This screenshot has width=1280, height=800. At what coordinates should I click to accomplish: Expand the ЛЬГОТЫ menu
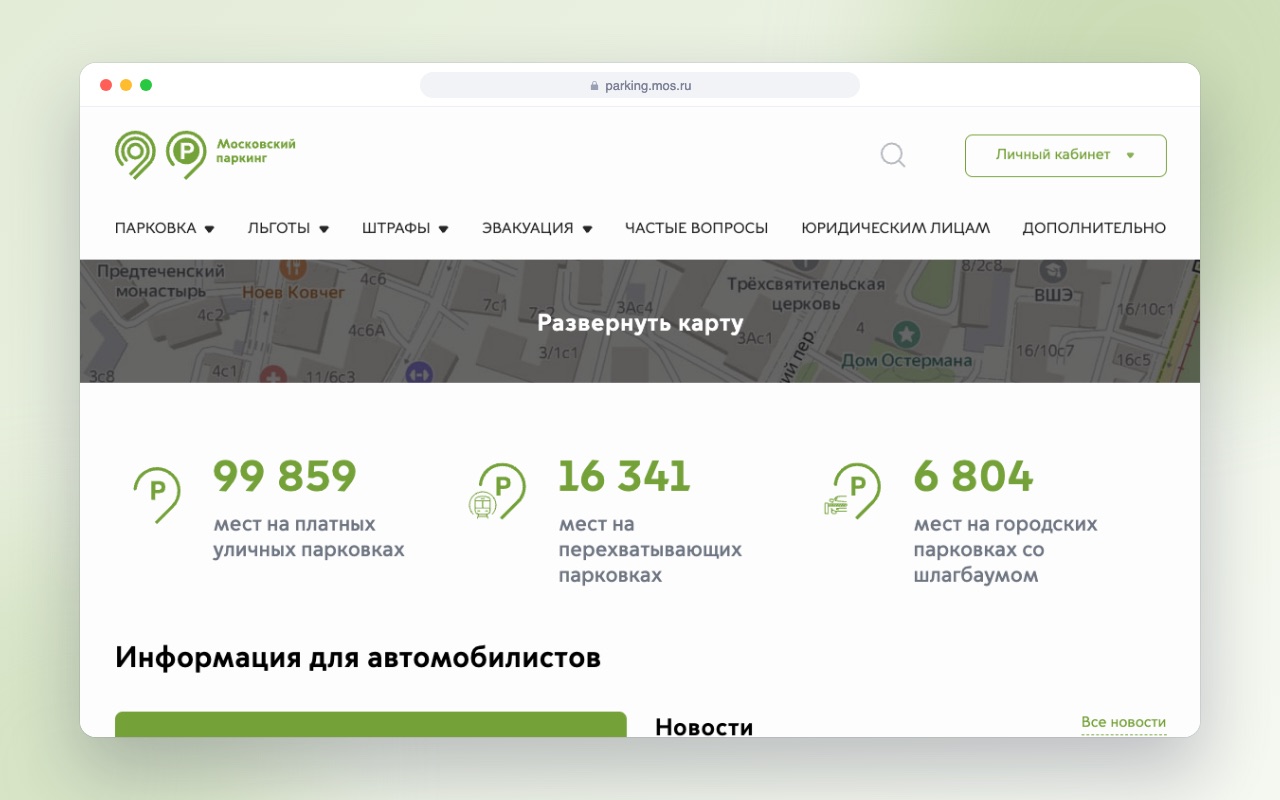pos(288,228)
